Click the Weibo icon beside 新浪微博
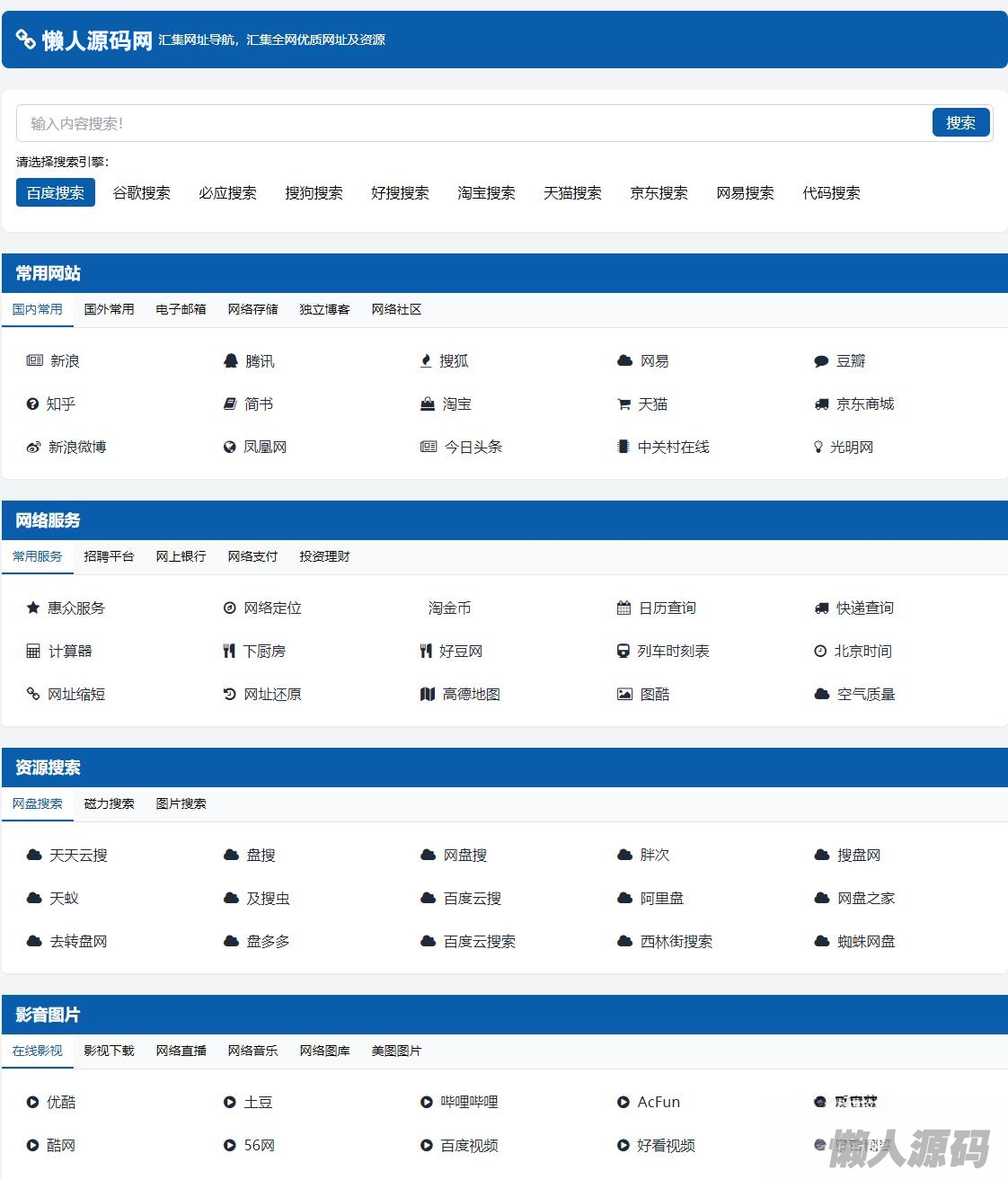 coord(33,448)
